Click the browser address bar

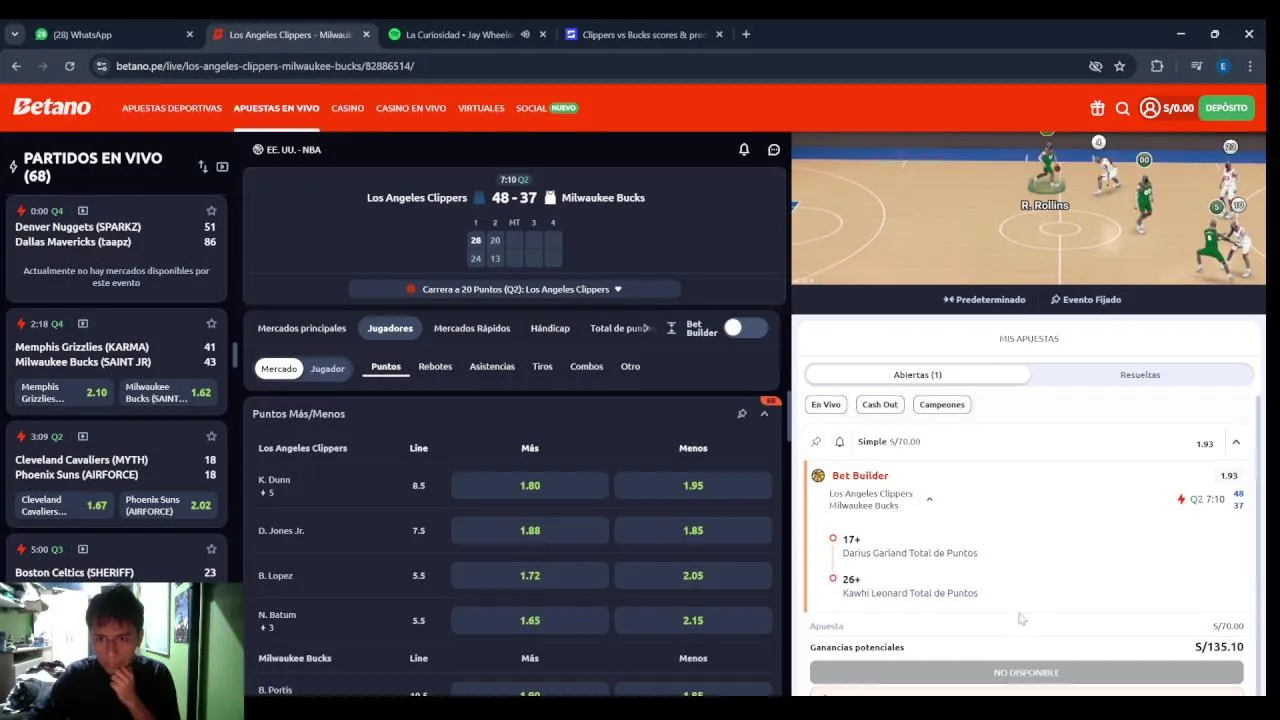(590, 66)
